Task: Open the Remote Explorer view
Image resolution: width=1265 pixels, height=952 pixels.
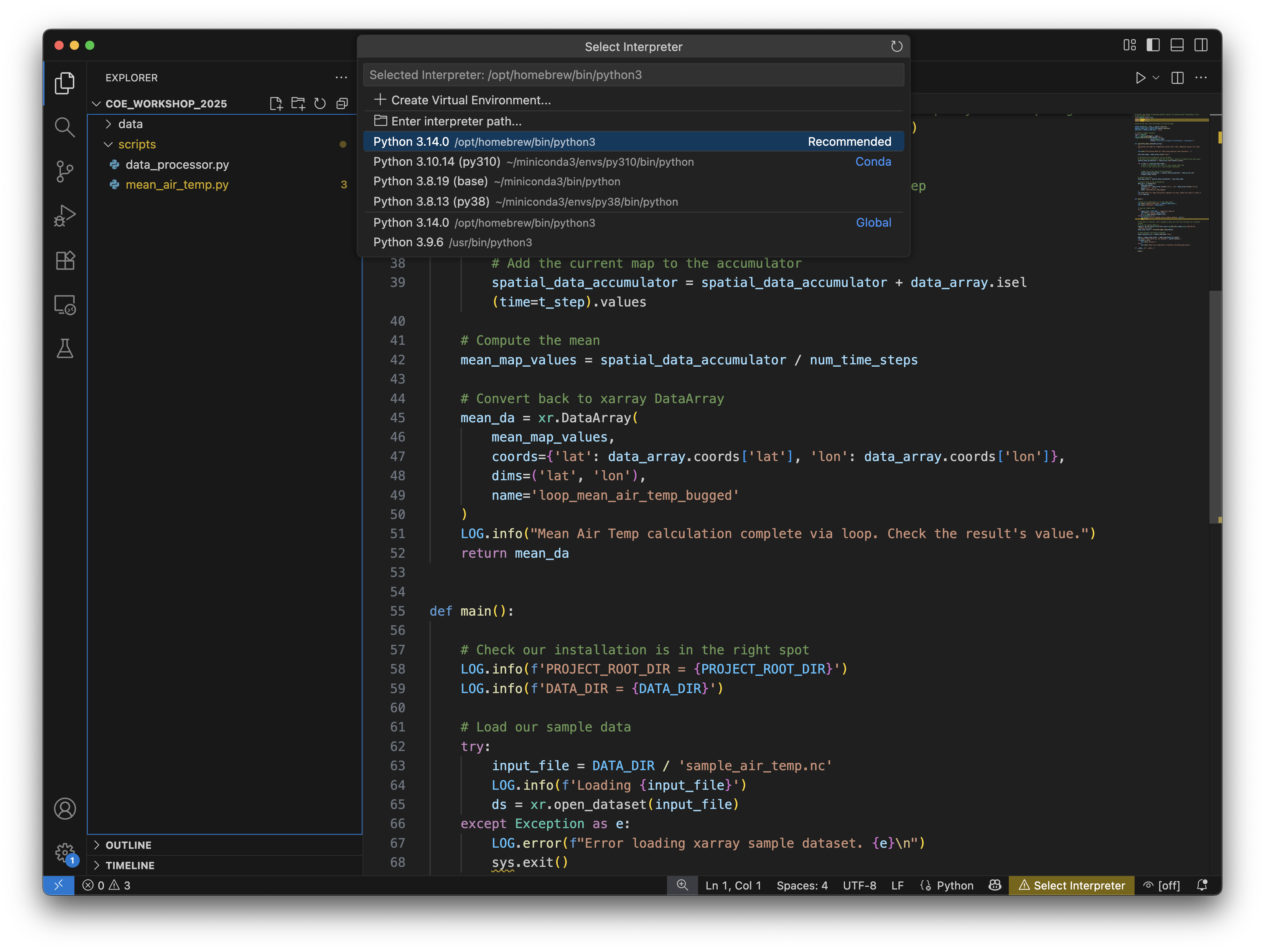Action: click(64, 305)
